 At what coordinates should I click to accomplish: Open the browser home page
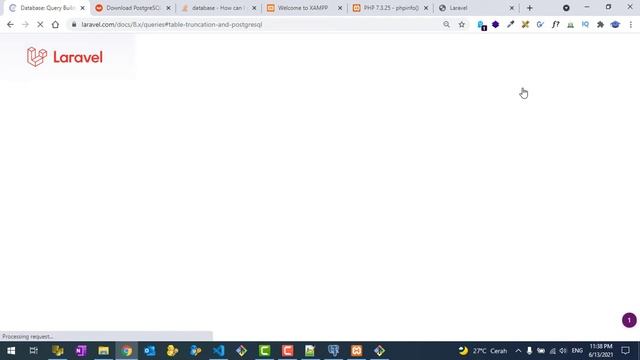pyautogui.click(x=55, y=24)
